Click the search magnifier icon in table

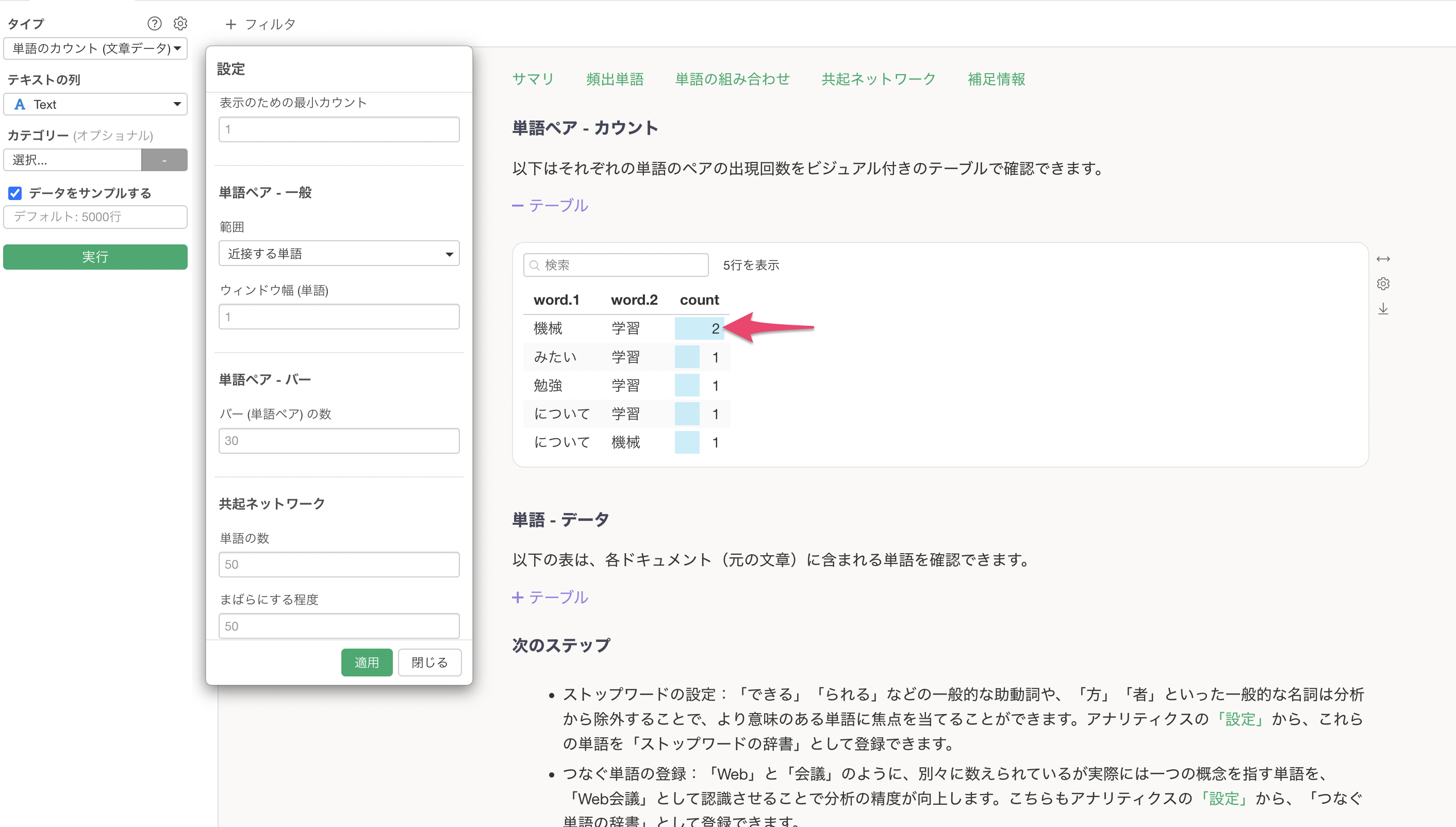[x=534, y=265]
